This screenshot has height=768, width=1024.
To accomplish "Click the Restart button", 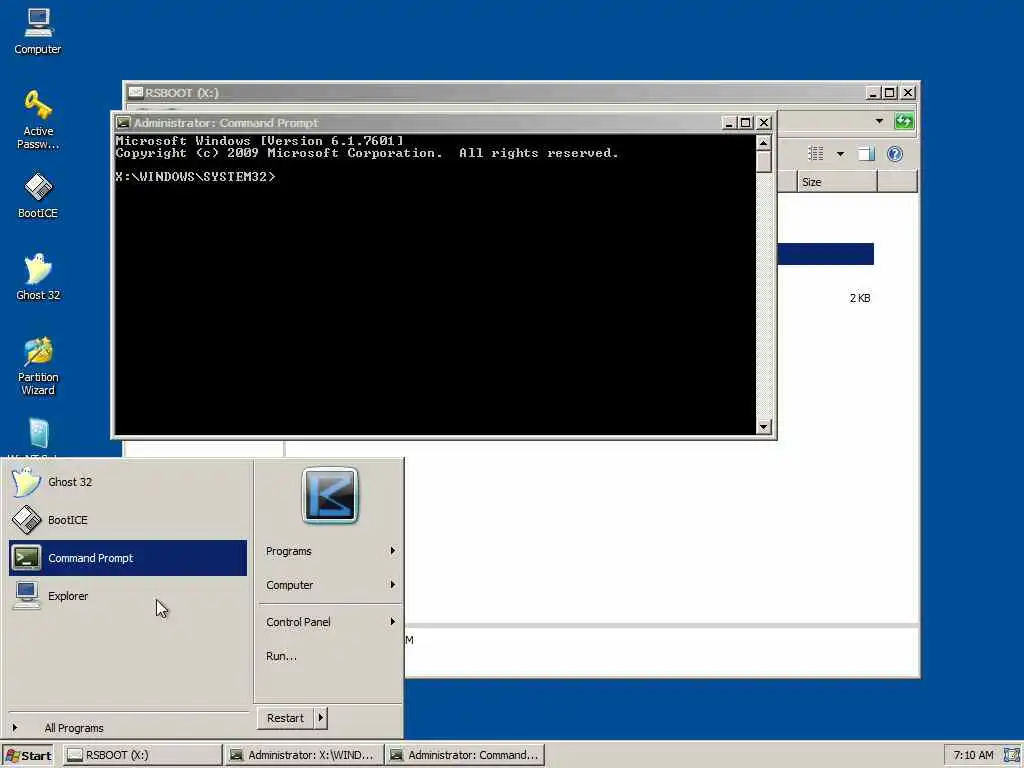I will (x=285, y=718).
